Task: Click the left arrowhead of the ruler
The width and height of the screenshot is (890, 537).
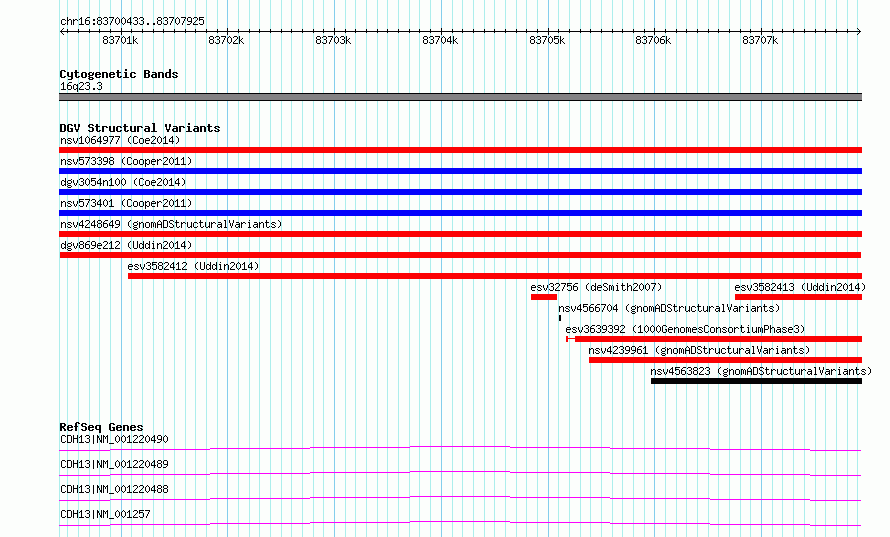Action: (62, 32)
